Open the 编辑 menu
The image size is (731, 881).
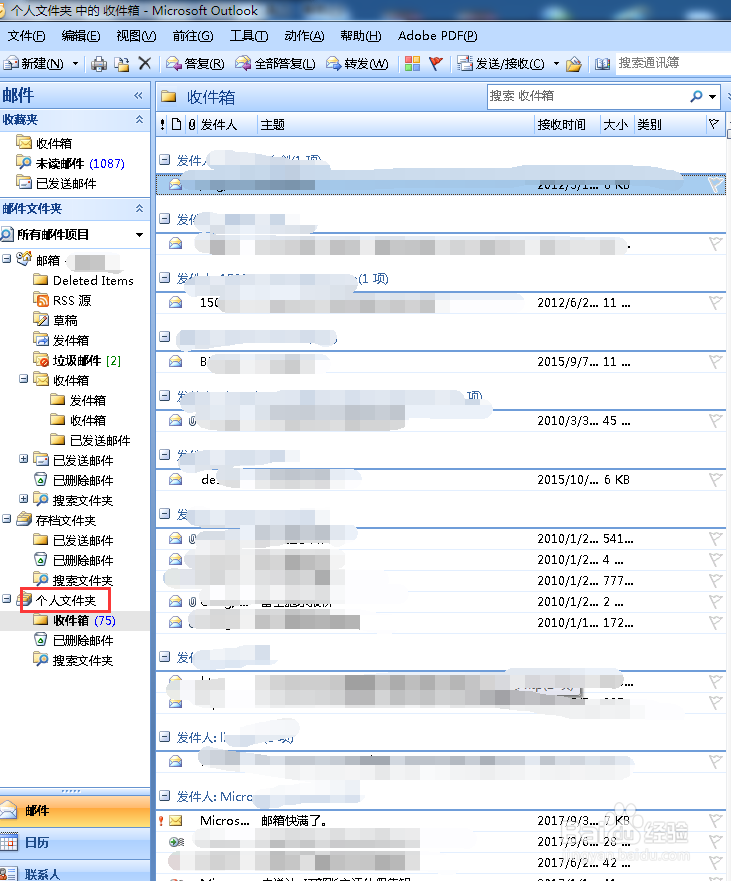pyautogui.click(x=81, y=36)
